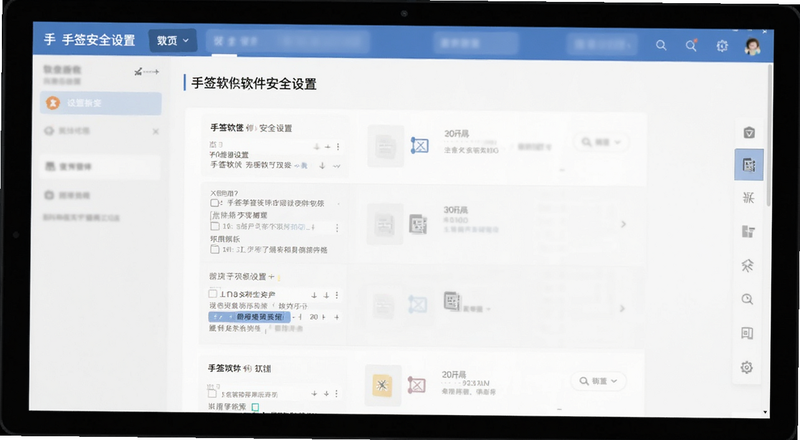Screen dimensions: 800x440
Task: Click the arrow collapse icon atop left sidebar
Action: 146,72
